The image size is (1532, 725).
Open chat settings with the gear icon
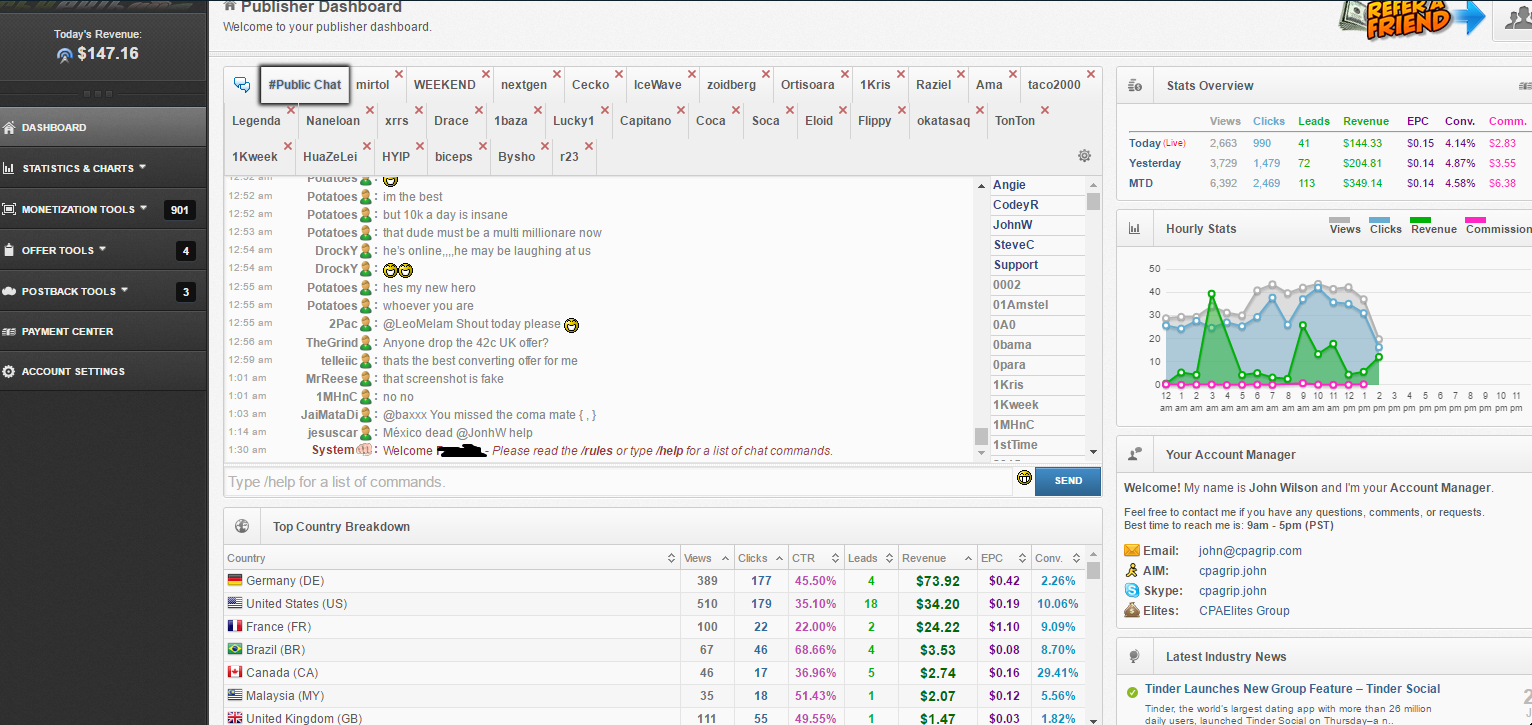coord(1084,156)
